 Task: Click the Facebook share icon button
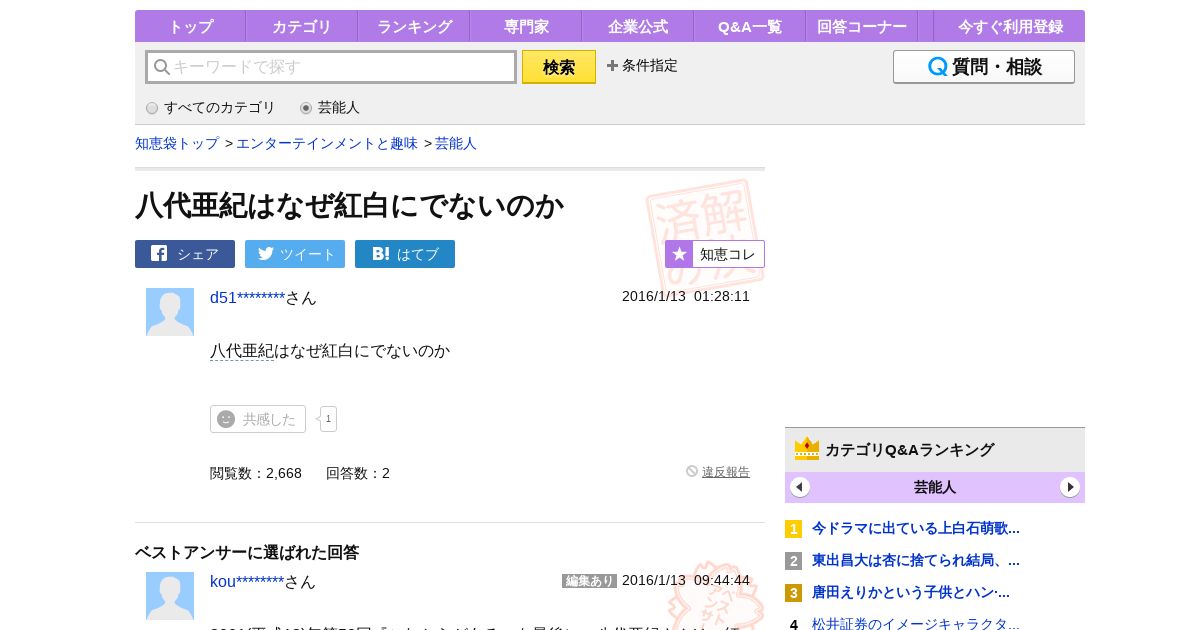click(185, 254)
